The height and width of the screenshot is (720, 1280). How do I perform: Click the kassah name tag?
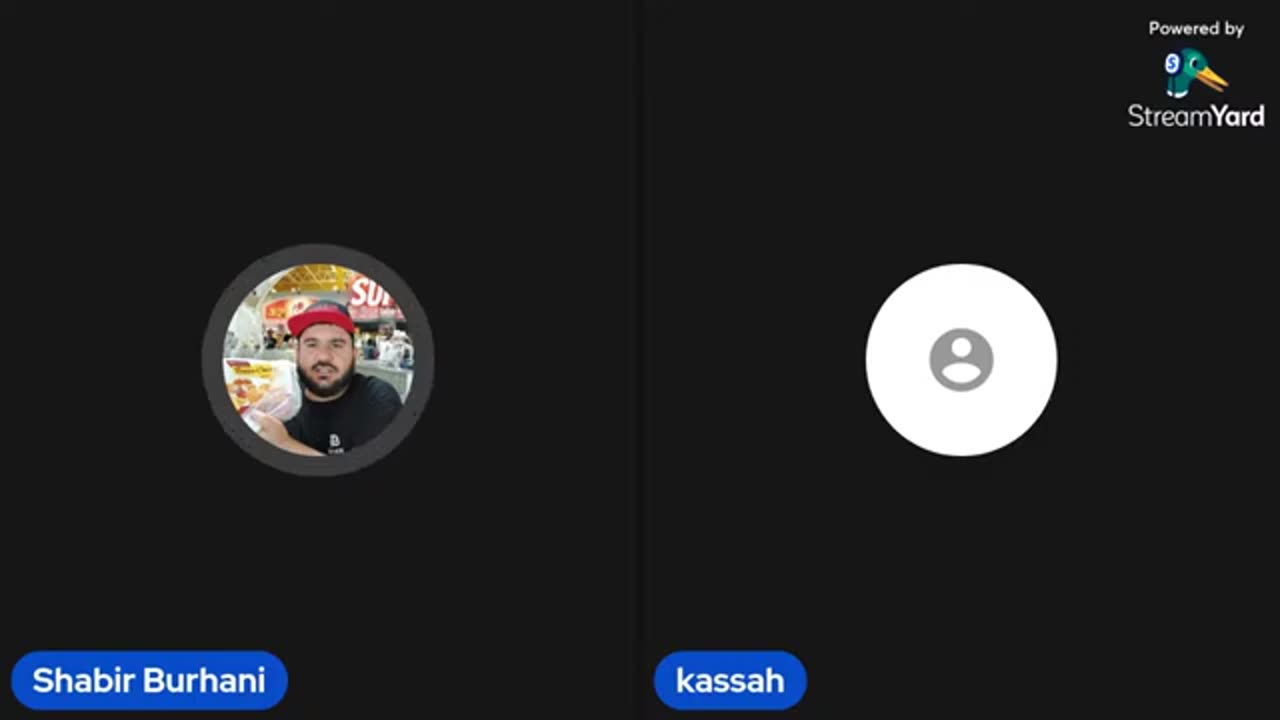point(730,681)
